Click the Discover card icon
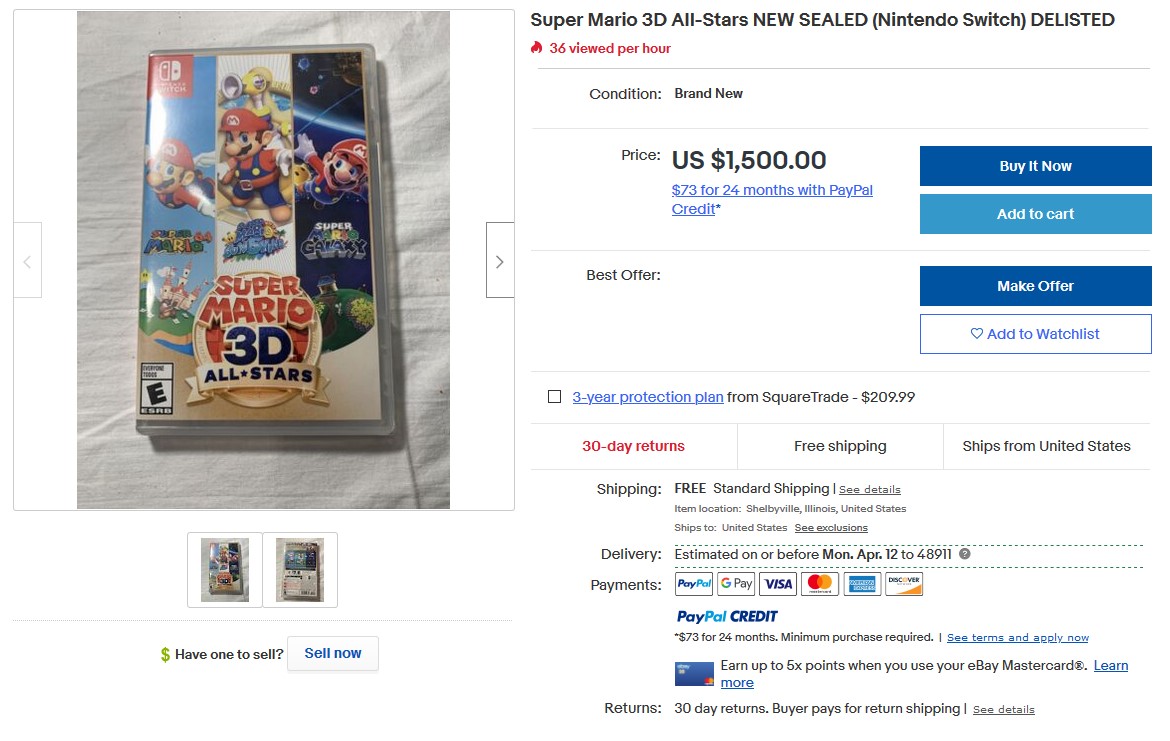1170x741 pixels. click(x=903, y=583)
